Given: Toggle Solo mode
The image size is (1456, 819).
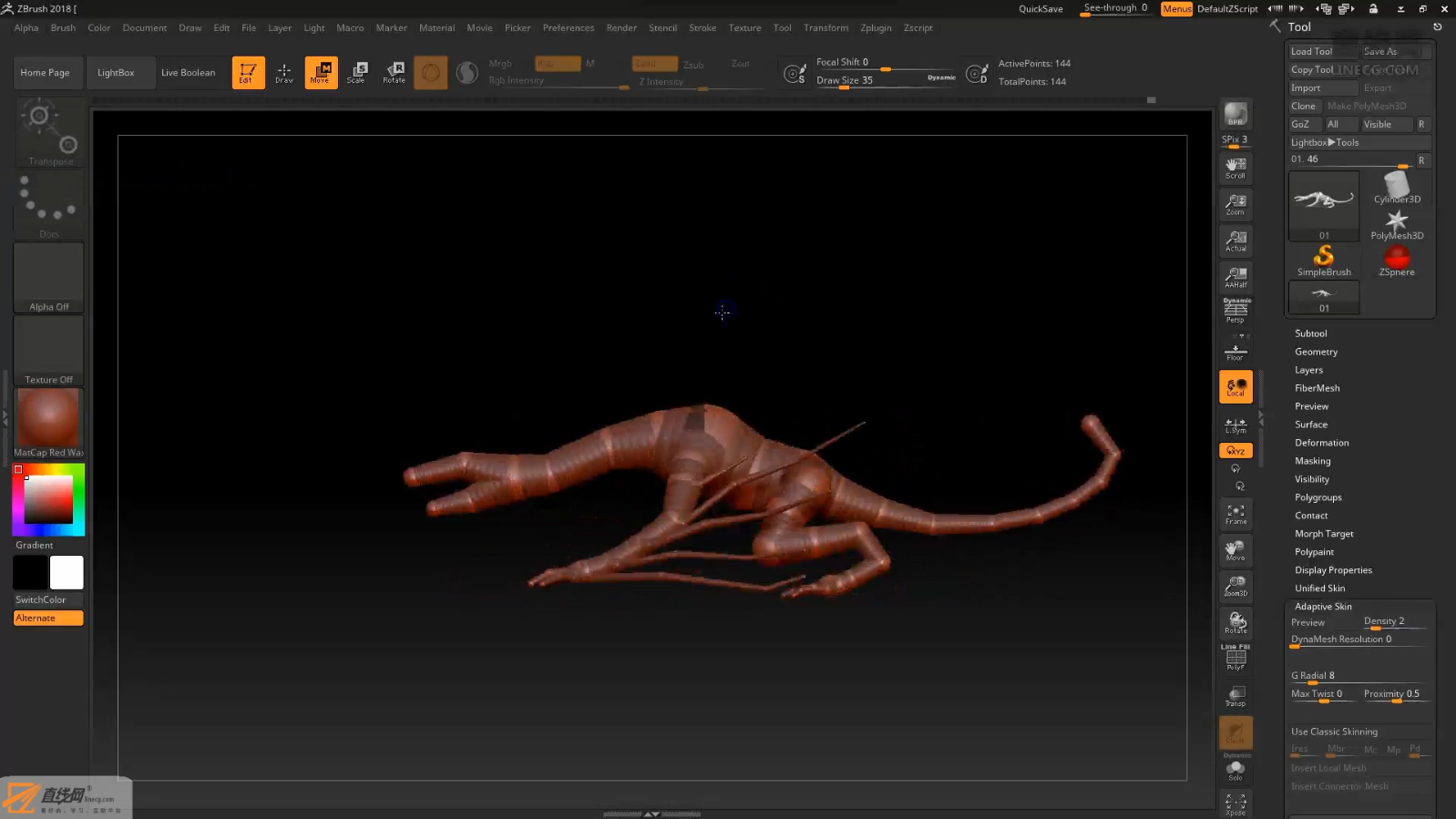Looking at the screenshot, I should tap(1236, 770).
